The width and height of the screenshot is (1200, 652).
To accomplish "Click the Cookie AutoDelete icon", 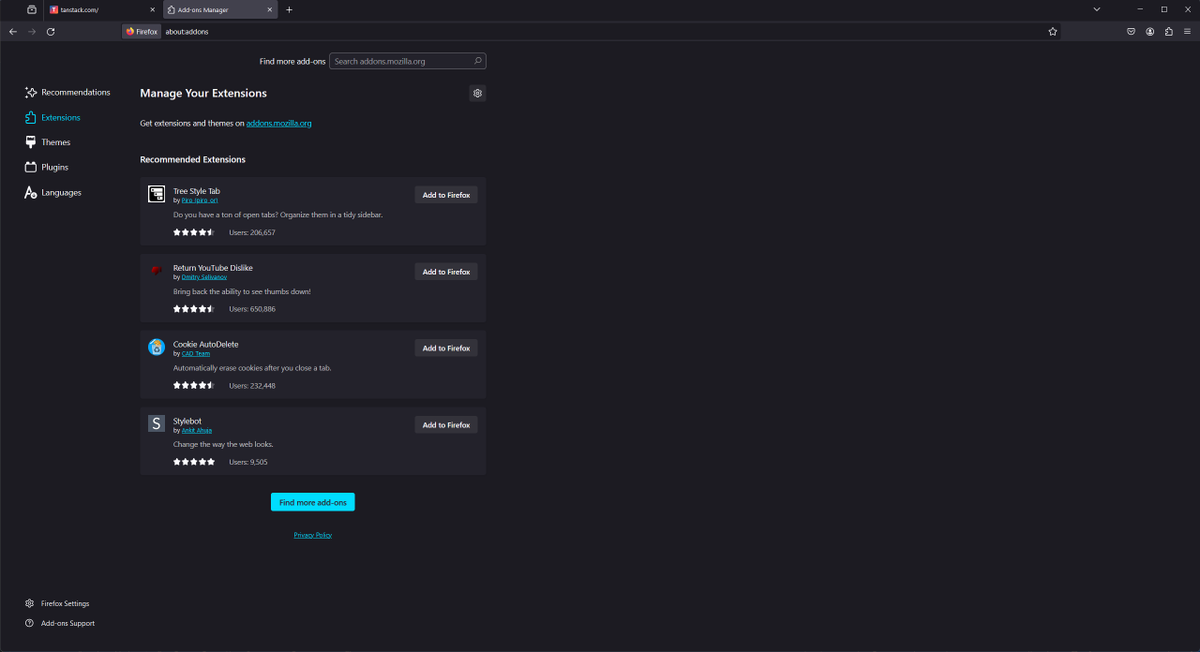I will [156, 347].
